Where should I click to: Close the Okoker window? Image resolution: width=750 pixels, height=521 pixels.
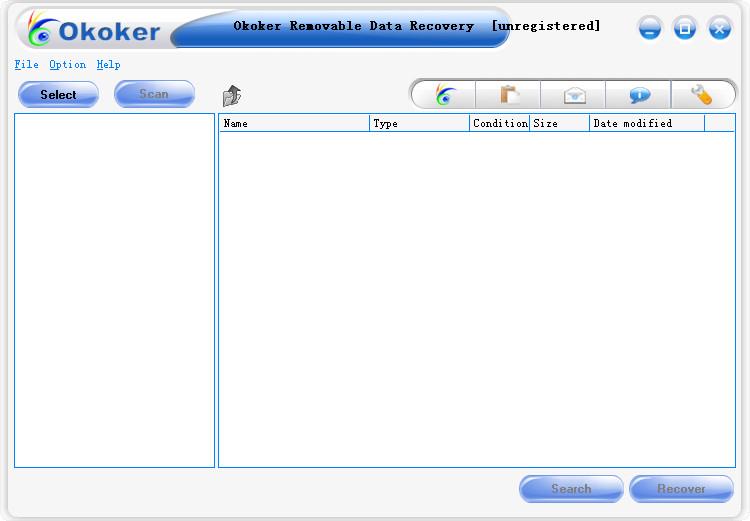coord(719,28)
